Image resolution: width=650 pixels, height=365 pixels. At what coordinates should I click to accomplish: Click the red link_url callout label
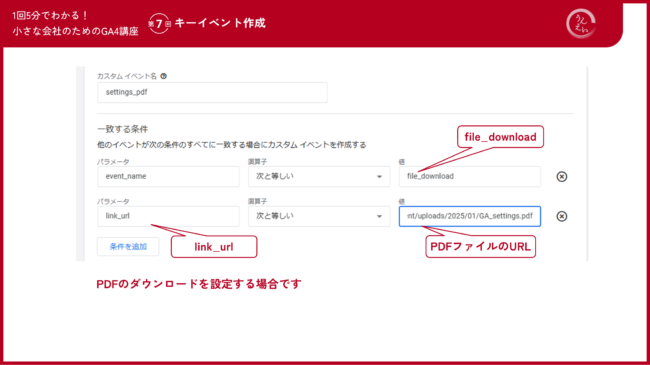click(214, 247)
